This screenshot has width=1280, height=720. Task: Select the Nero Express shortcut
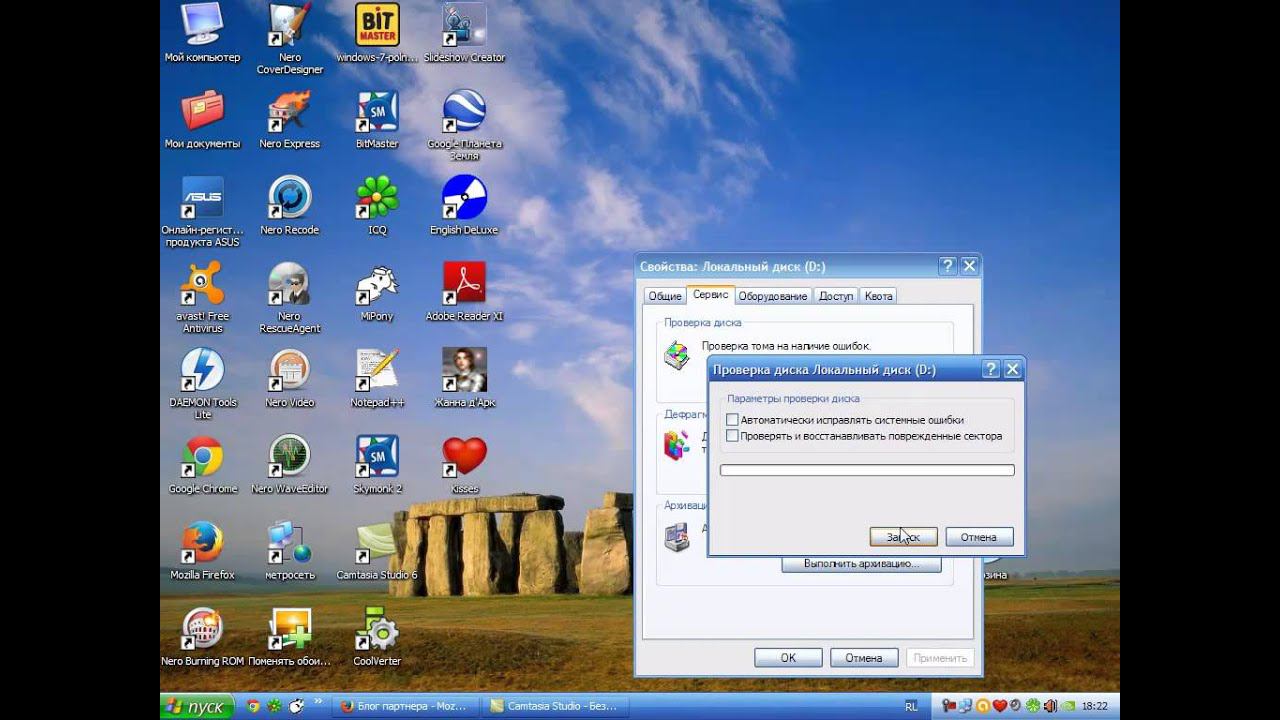[289, 119]
